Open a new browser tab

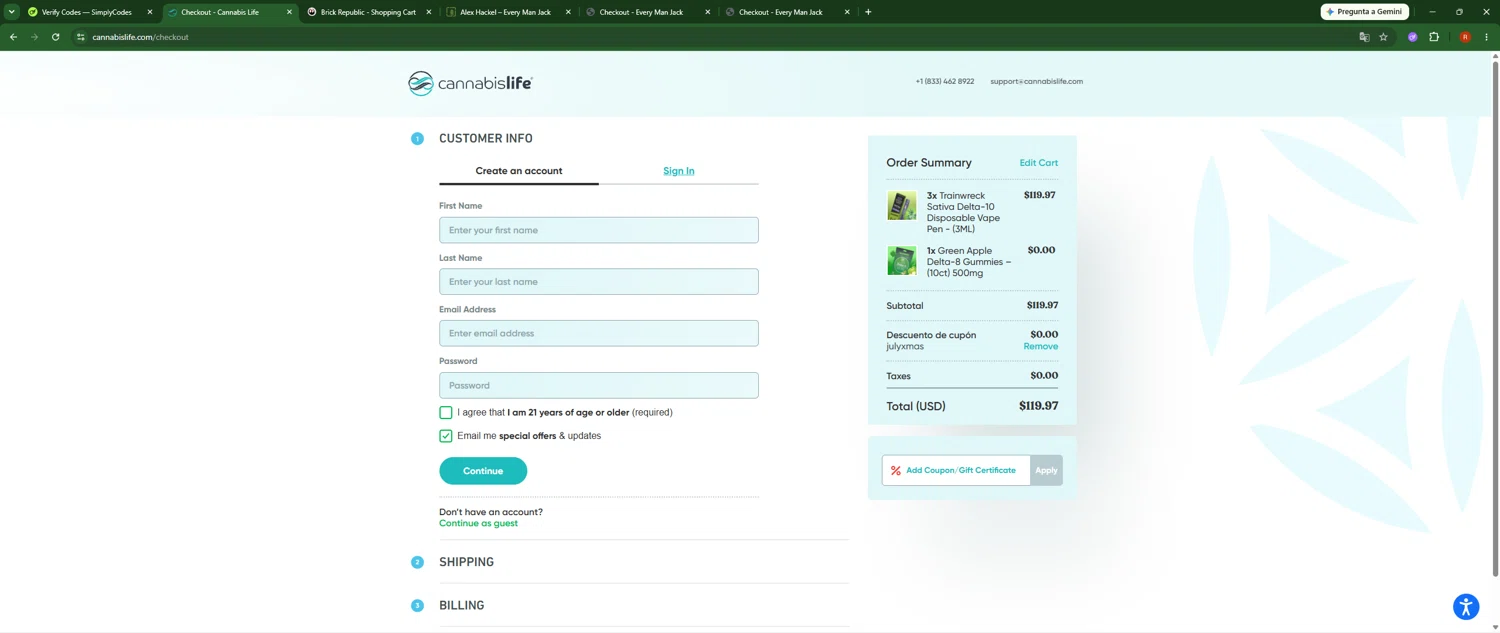868,12
